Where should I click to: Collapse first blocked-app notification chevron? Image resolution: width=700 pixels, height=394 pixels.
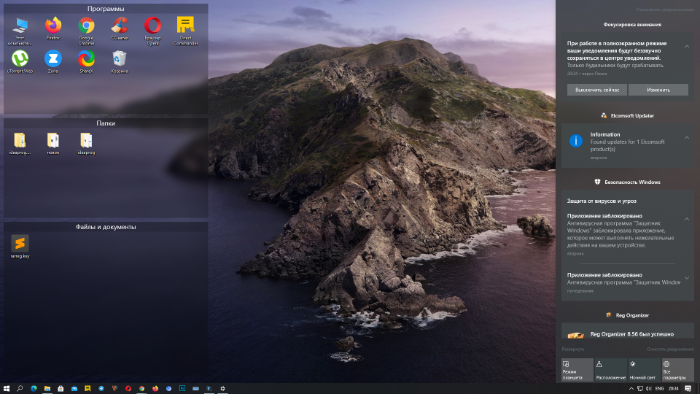tap(687, 219)
